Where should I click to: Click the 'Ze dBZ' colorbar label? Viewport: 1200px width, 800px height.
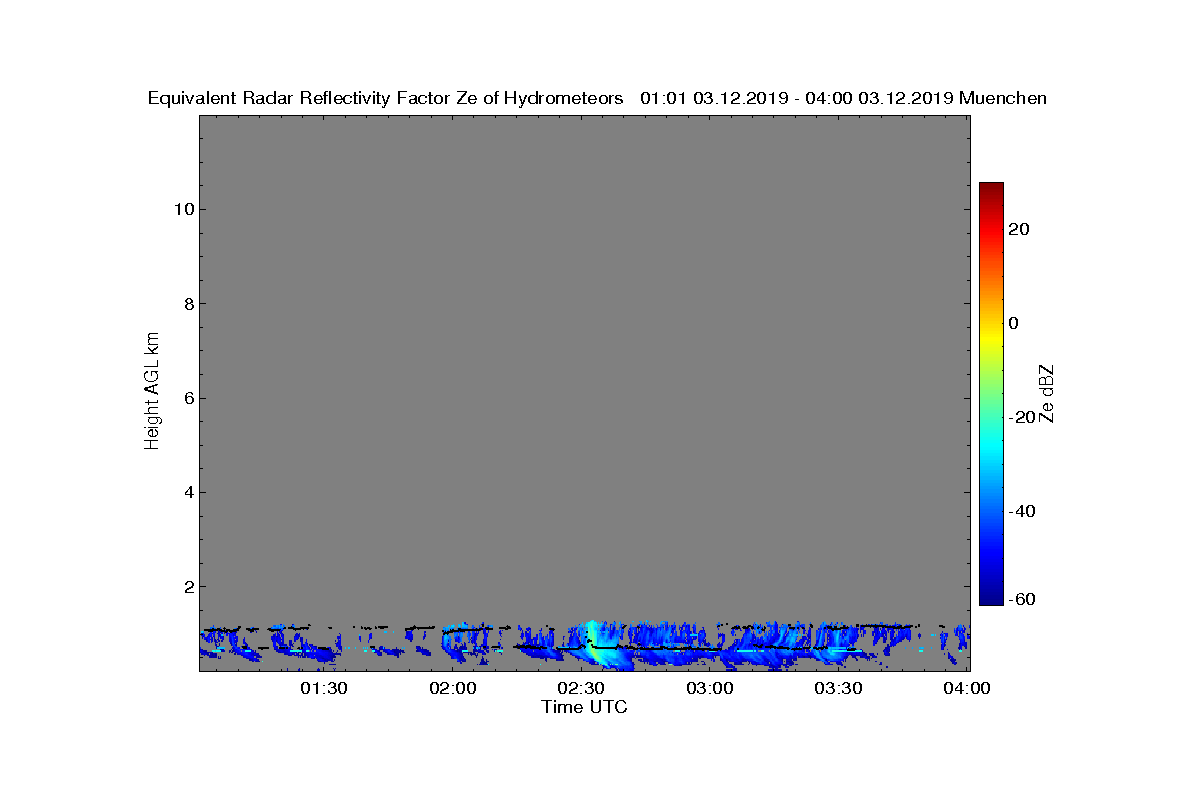tap(1047, 393)
